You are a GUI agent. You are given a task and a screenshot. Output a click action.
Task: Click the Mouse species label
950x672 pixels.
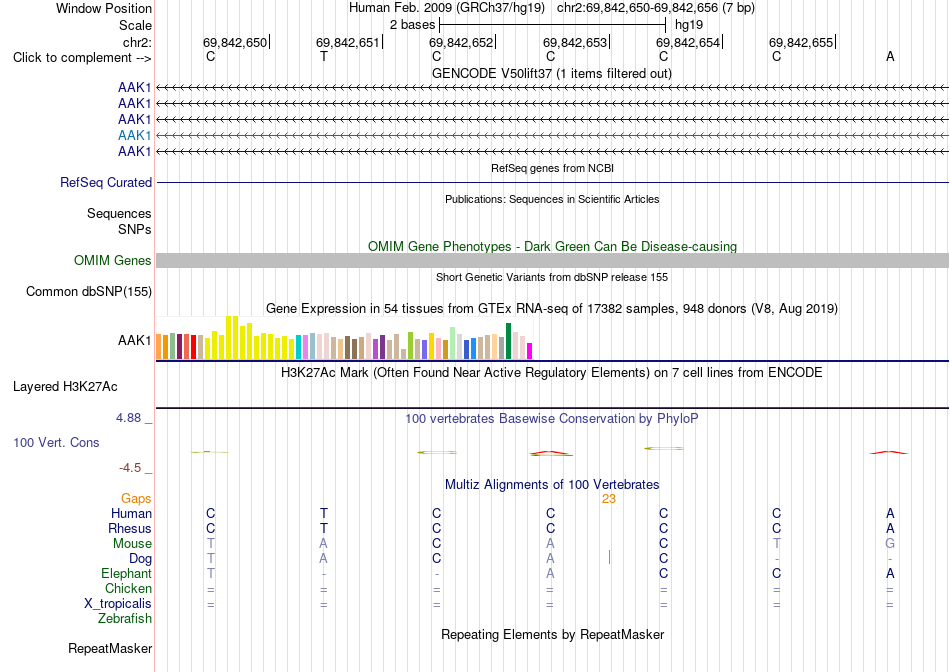(132, 544)
